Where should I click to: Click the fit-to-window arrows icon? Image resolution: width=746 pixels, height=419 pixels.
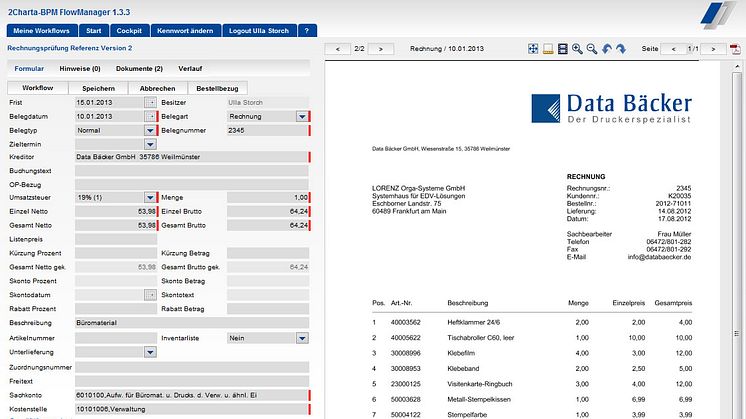[533, 49]
